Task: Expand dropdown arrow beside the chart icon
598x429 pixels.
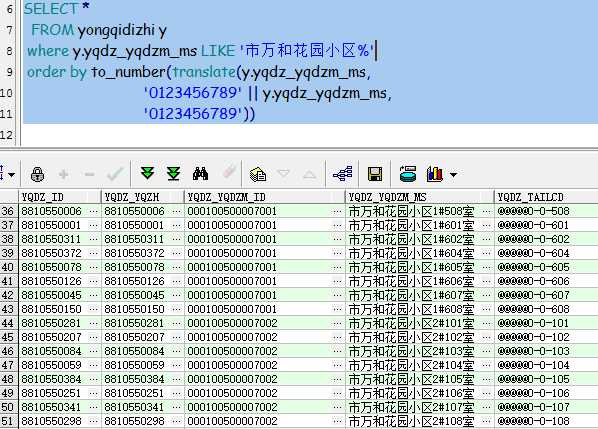Action: pyautogui.click(x=453, y=175)
